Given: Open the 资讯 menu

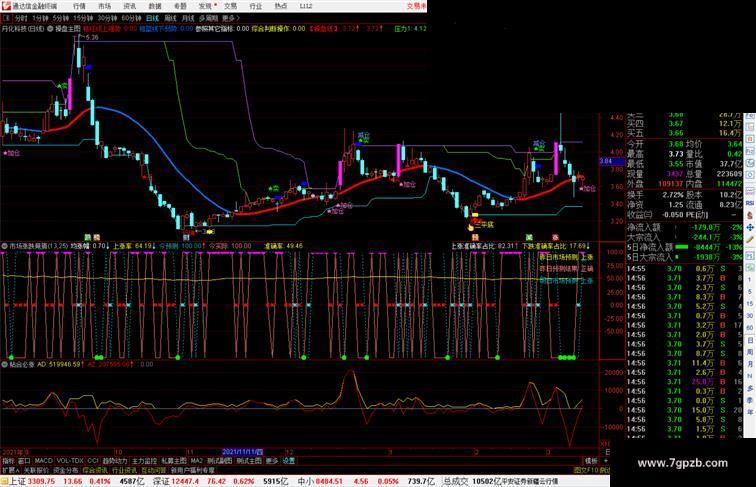Looking at the screenshot, I should [x=129, y=6].
